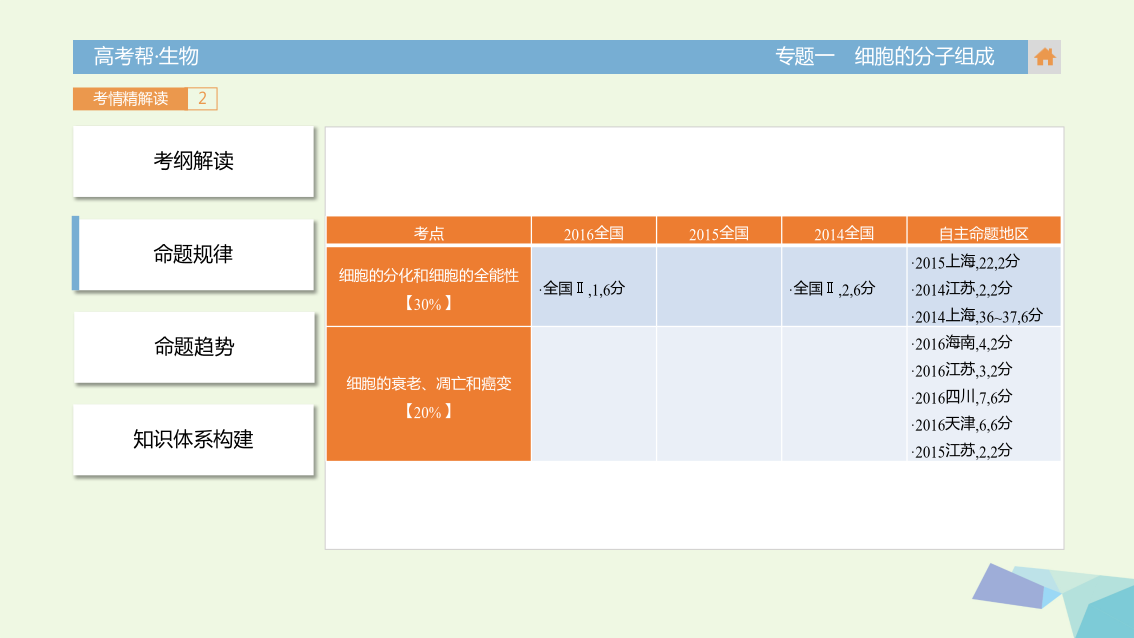This screenshot has height=638, width=1134.
Task: Click the 2016四川,7,6分 entry
Action: (961, 397)
